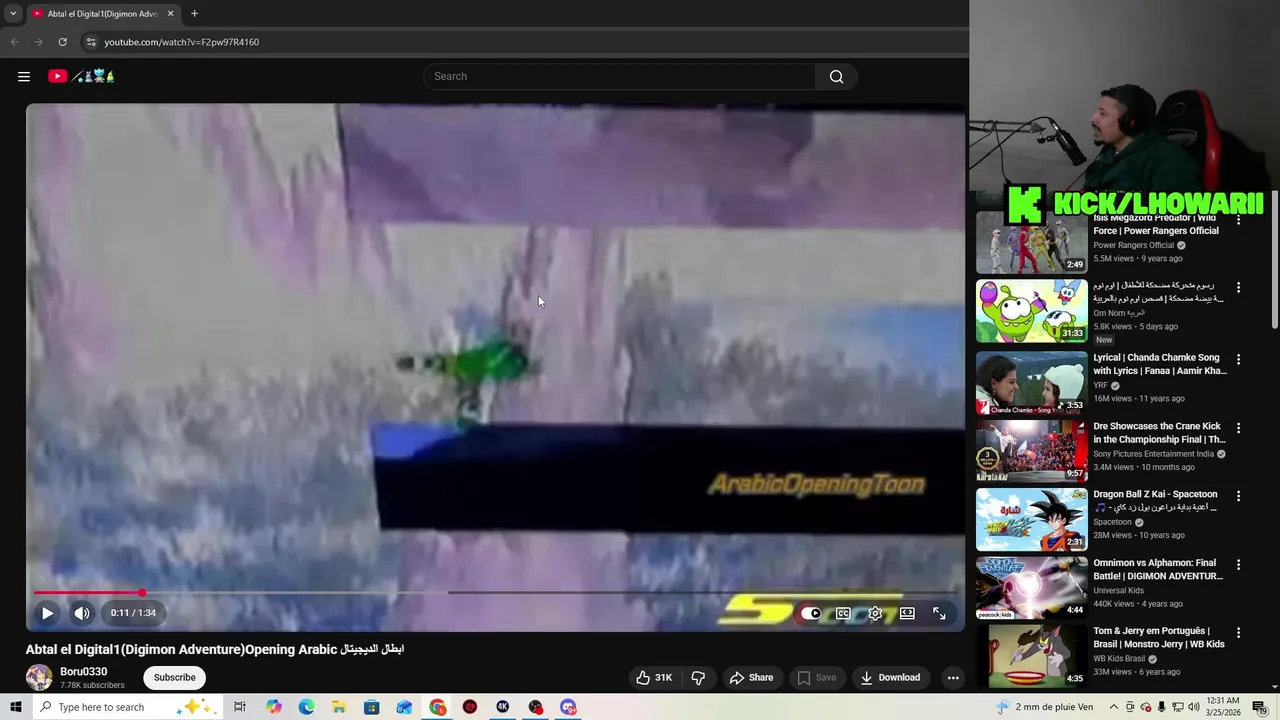Screen dimensions: 1280x720
Task: Open the Tom & Jerry em Português title
Action: point(1159,637)
